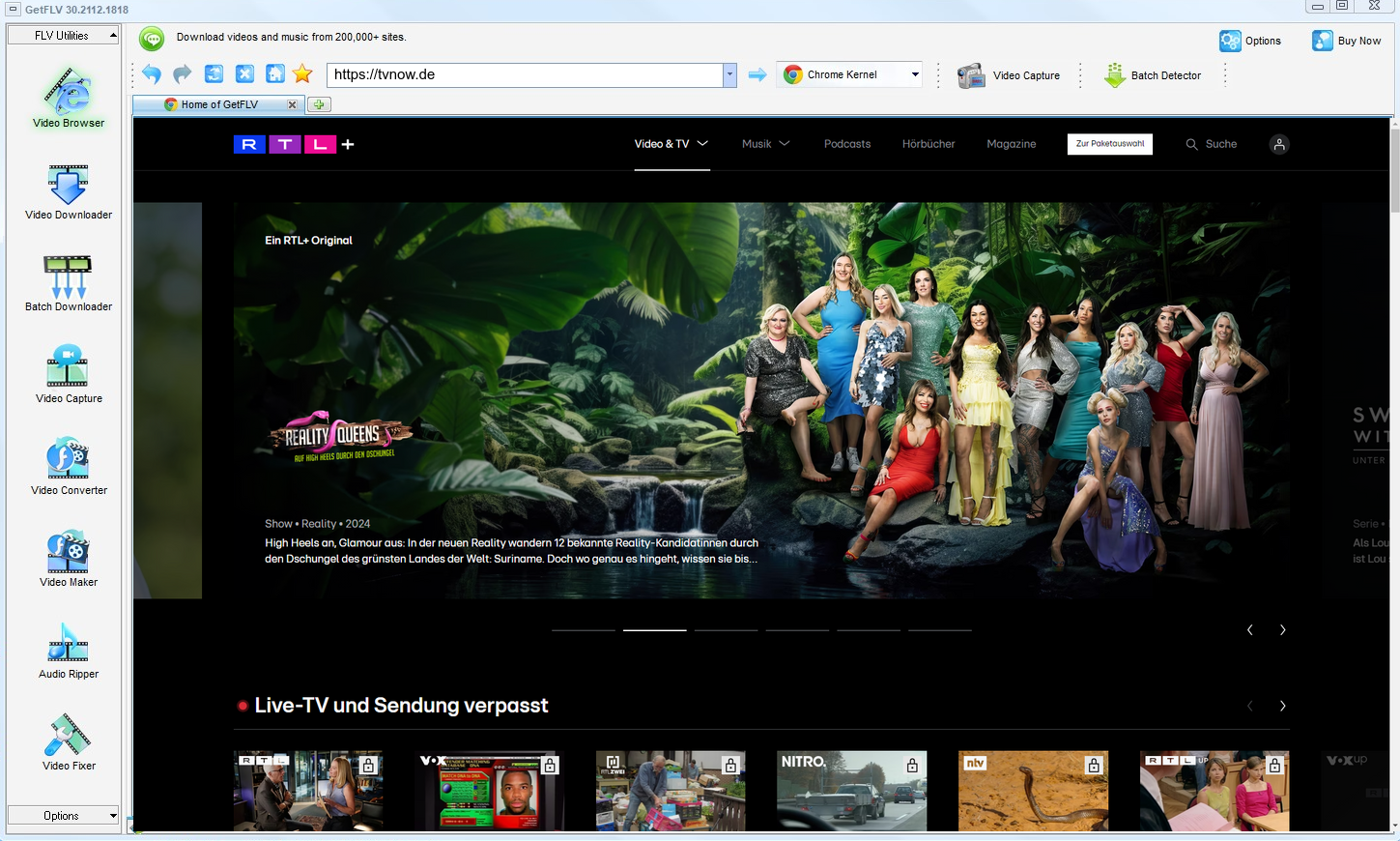The width and height of the screenshot is (1400, 841).
Task: Open the Batch Downloader utility
Action: coord(69,283)
